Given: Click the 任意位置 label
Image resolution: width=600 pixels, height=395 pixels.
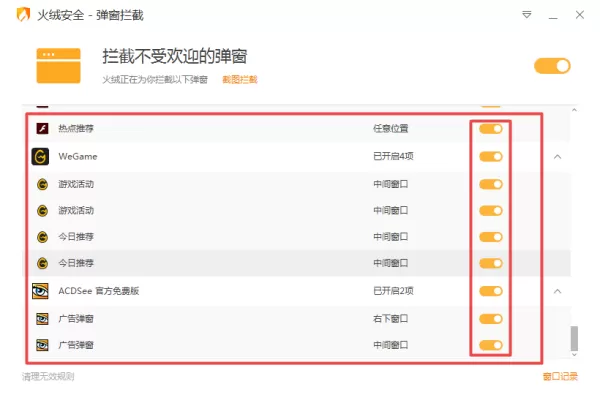Looking at the screenshot, I should (391, 128).
